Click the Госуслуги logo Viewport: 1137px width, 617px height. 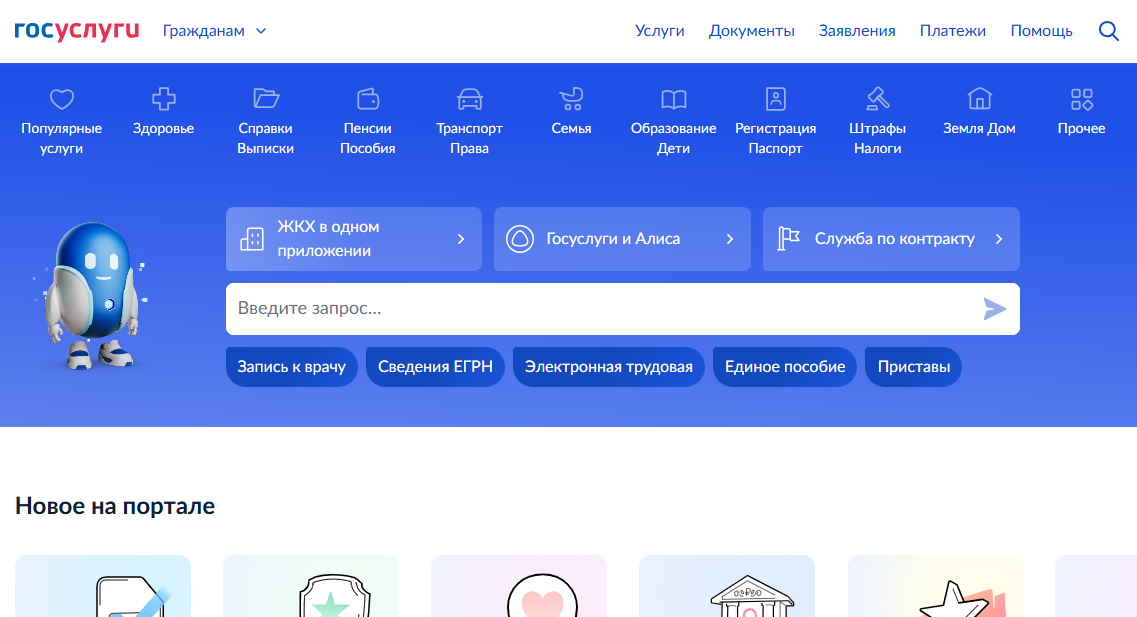pyautogui.click(x=76, y=30)
